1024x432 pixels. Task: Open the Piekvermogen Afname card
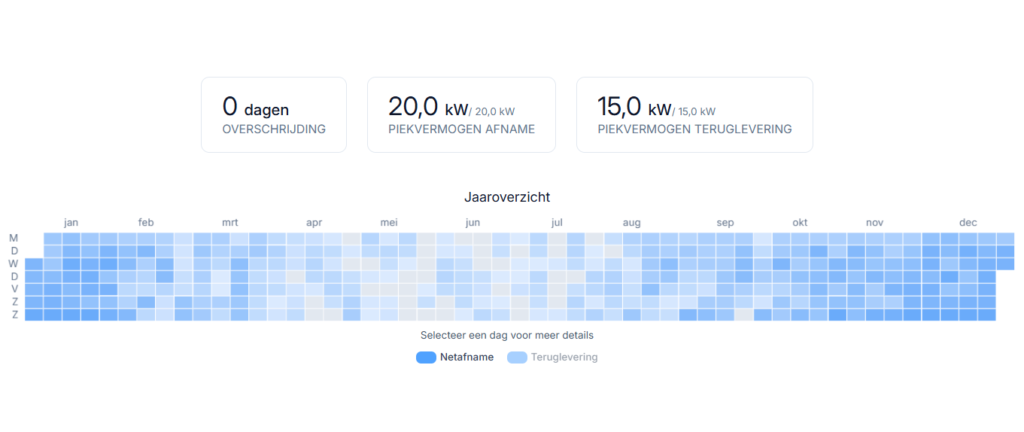click(460, 115)
